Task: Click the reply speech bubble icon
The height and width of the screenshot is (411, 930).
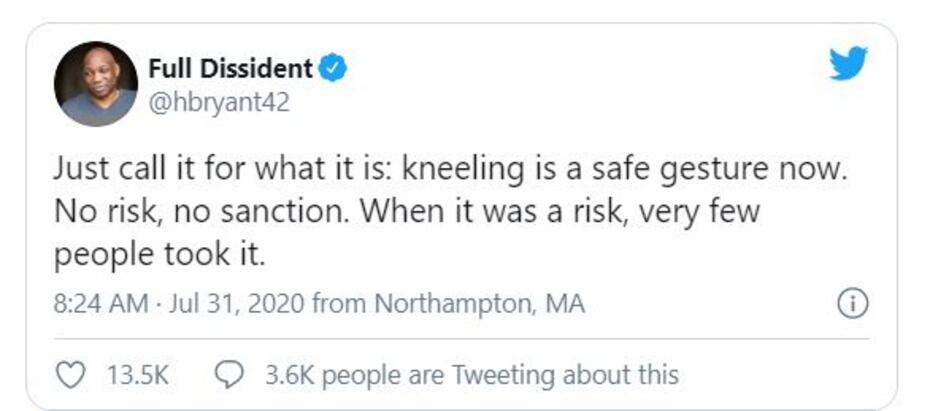Action: tap(229, 375)
